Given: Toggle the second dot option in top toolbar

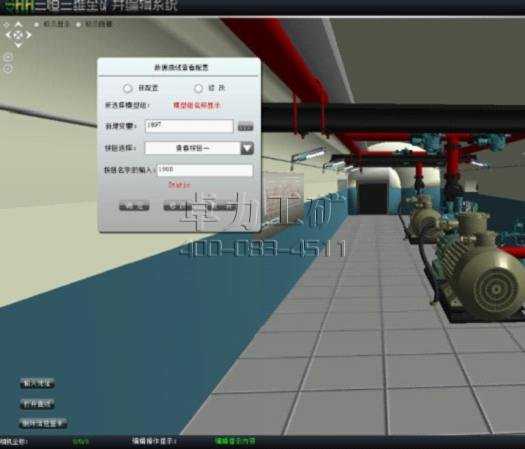Looking at the screenshot, I should tap(78, 24).
